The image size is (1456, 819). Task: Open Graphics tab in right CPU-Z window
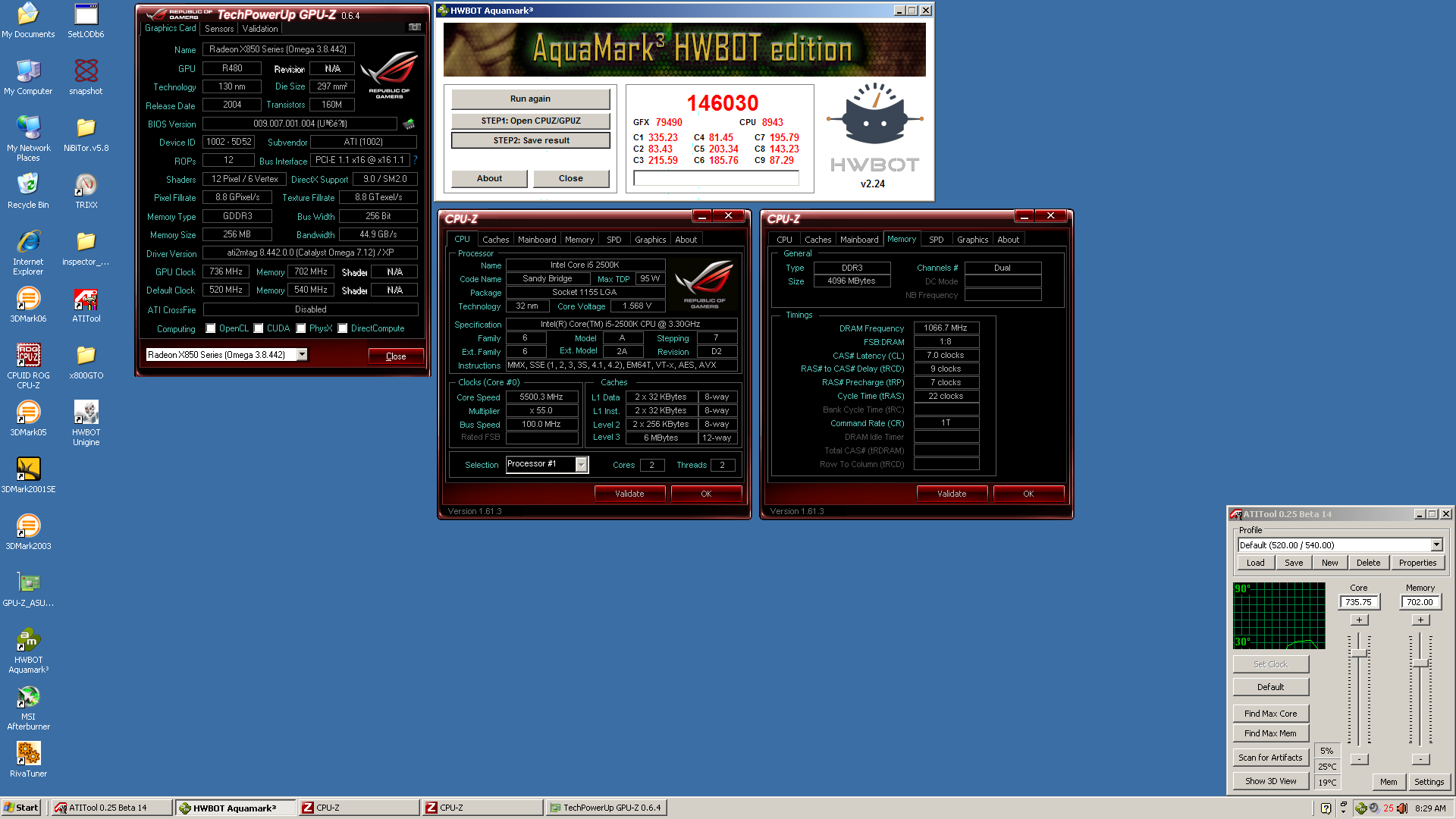pyautogui.click(x=972, y=240)
